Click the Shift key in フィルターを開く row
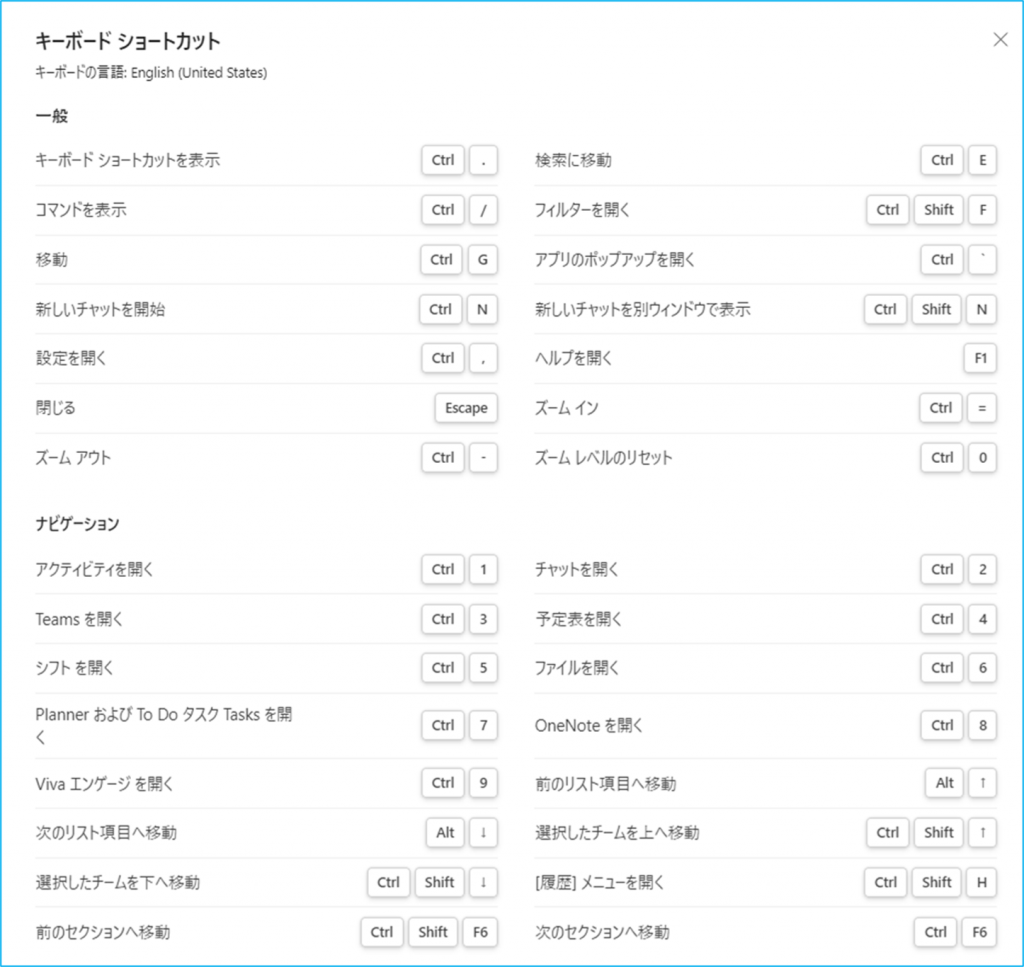1024x967 pixels. click(x=939, y=210)
